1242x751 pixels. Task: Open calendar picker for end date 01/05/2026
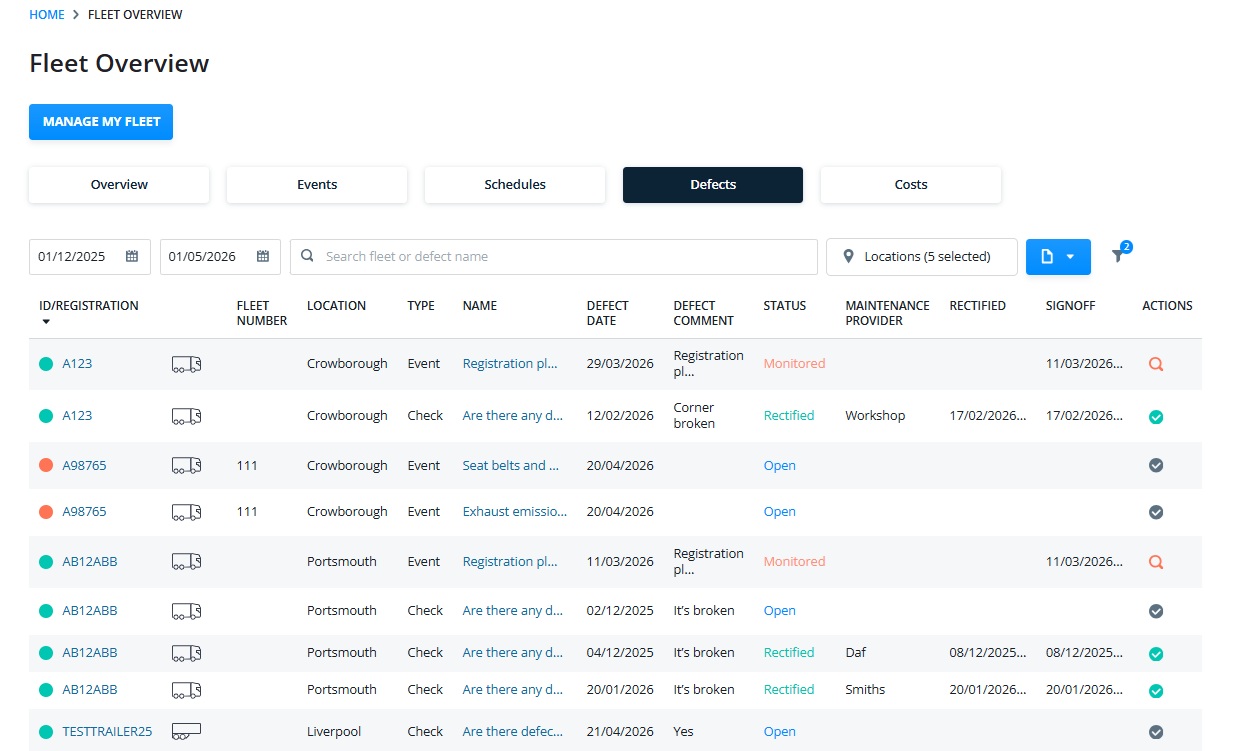pyautogui.click(x=263, y=257)
